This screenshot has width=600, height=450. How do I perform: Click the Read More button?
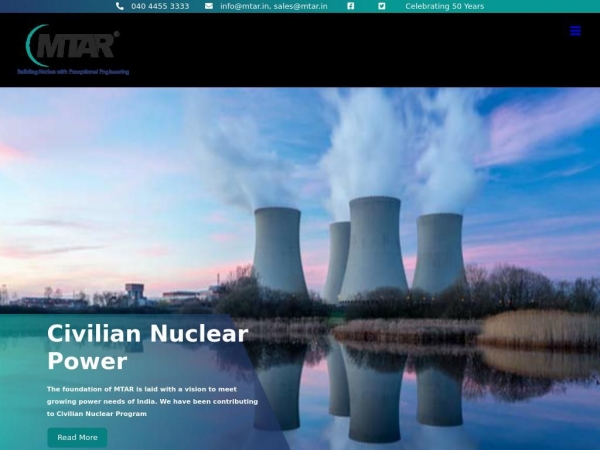(77, 437)
